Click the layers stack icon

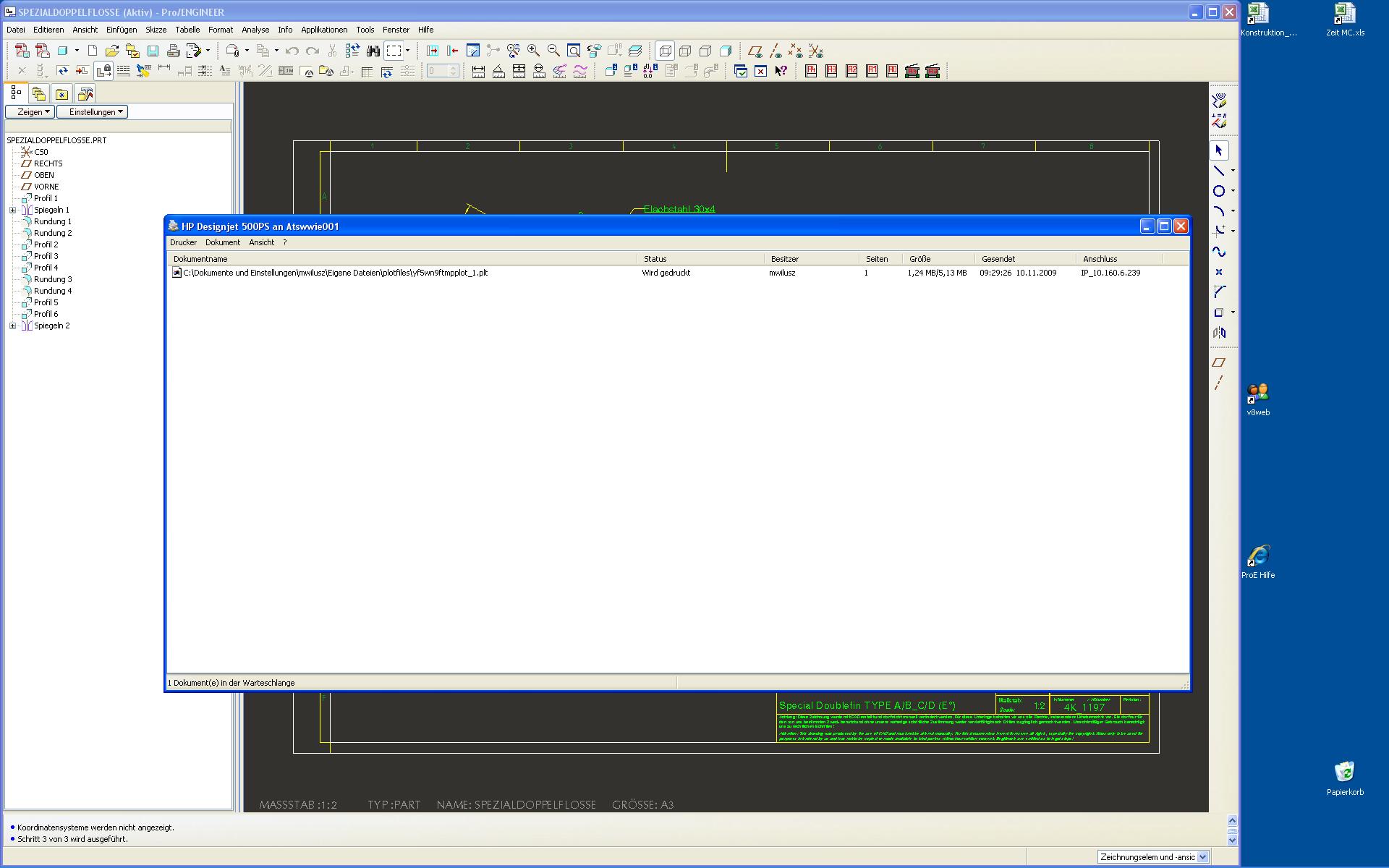click(x=635, y=51)
